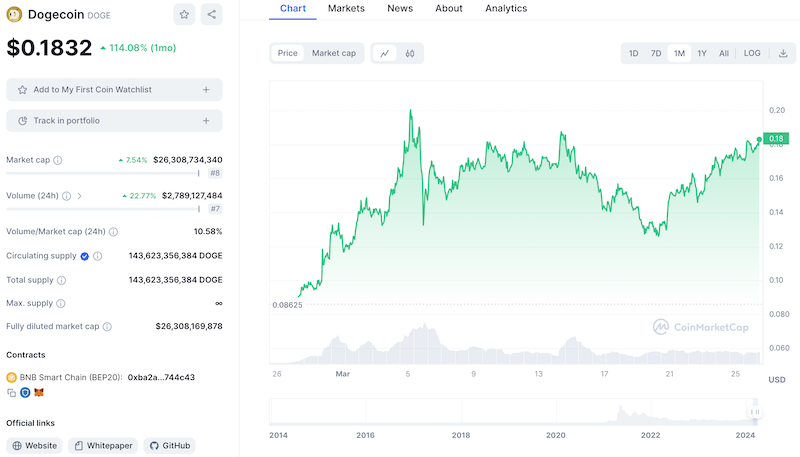Open the About tab

click(x=449, y=9)
